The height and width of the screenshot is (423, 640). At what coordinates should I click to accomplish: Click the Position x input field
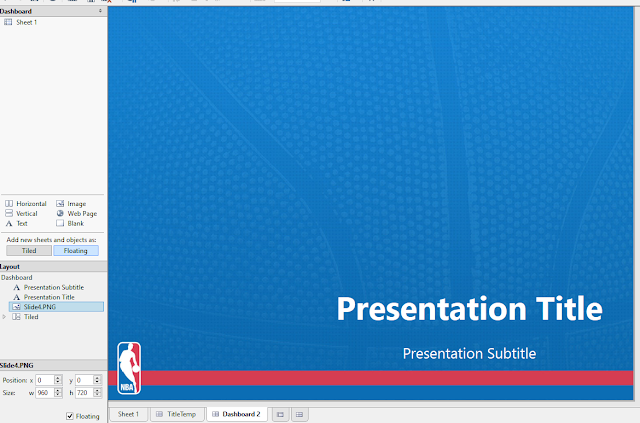tap(45, 380)
